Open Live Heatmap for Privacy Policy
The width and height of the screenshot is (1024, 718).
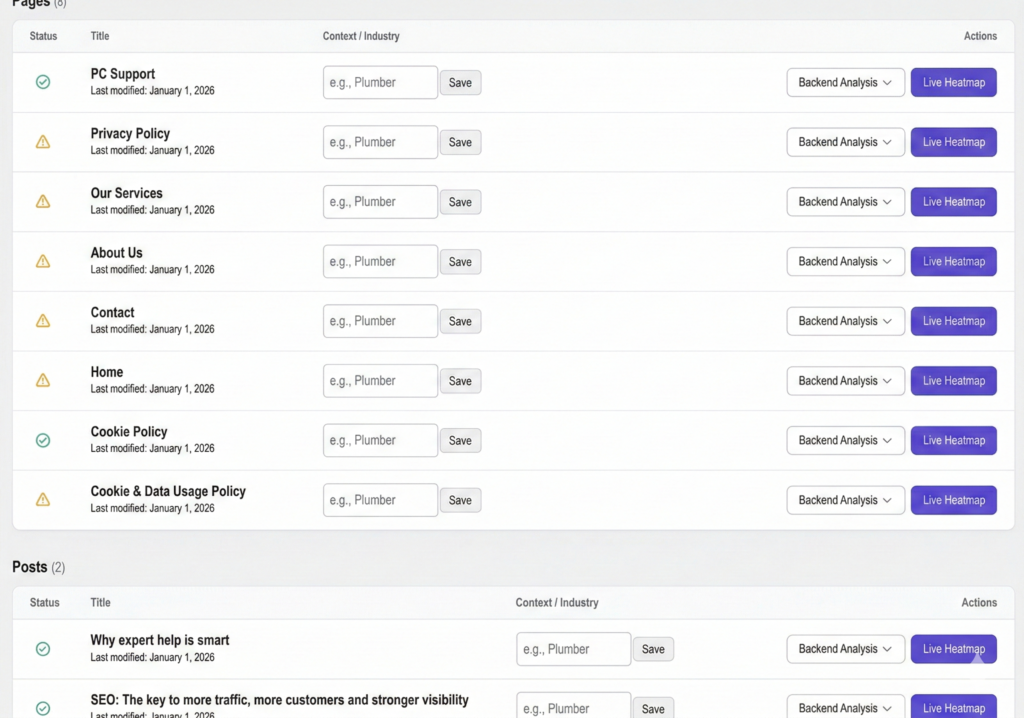coord(953,141)
